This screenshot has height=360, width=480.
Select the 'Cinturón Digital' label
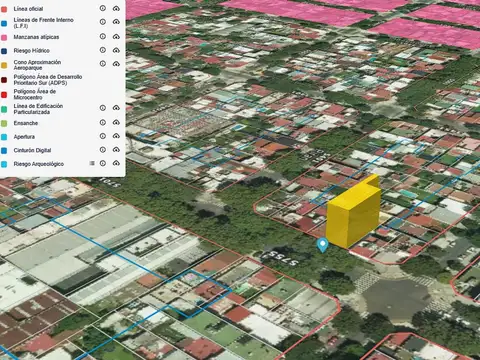click(32, 150)
